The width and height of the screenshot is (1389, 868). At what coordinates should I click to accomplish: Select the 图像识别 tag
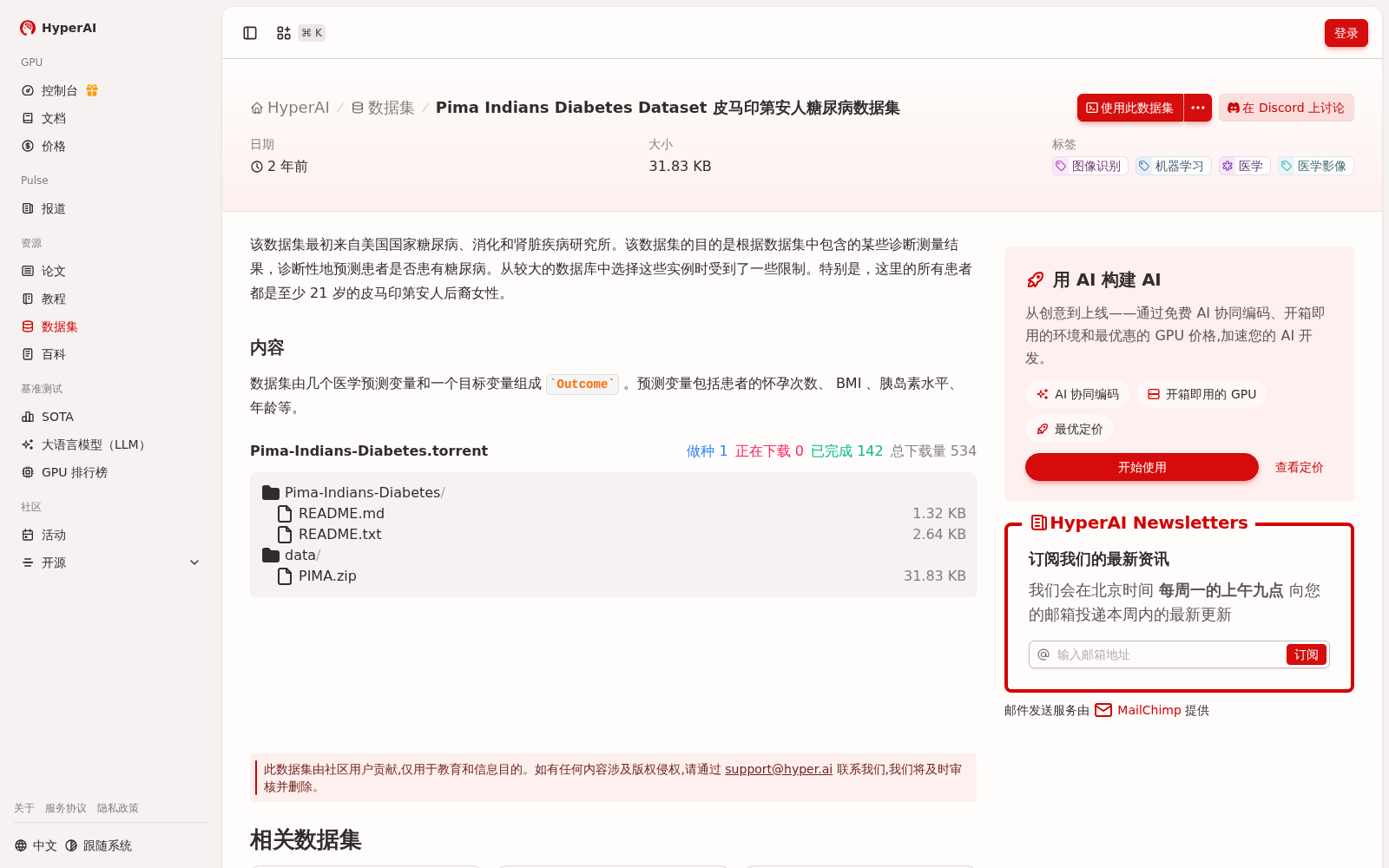pos(1090,166)
